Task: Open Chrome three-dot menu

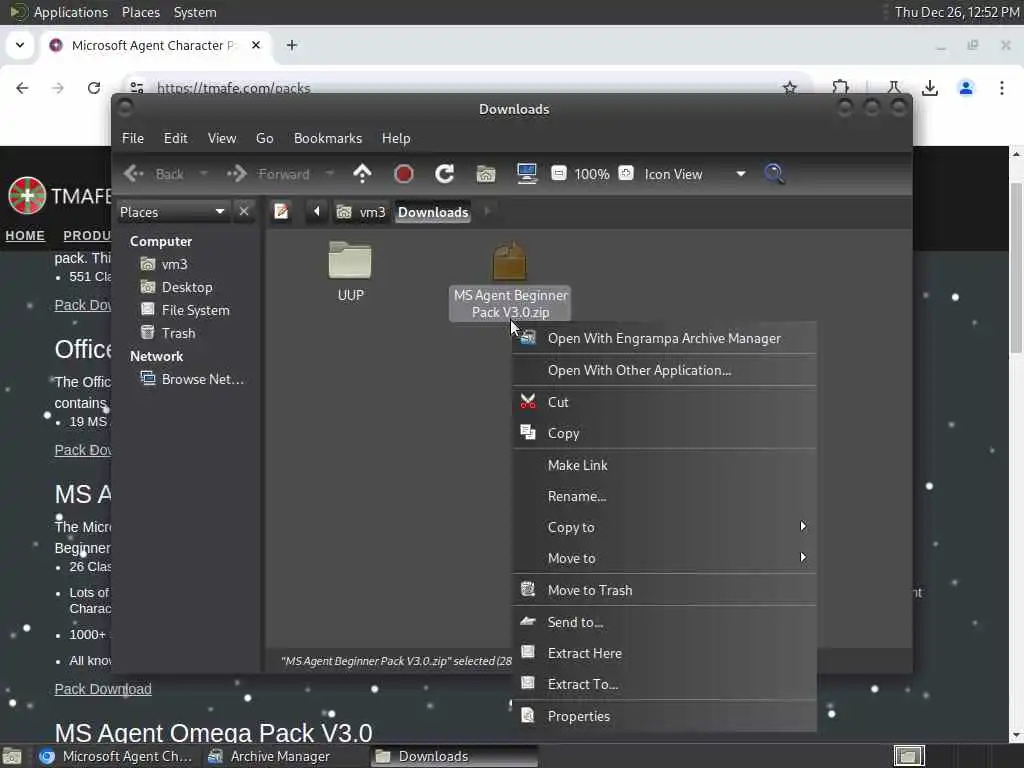Action: point(1002,88)
